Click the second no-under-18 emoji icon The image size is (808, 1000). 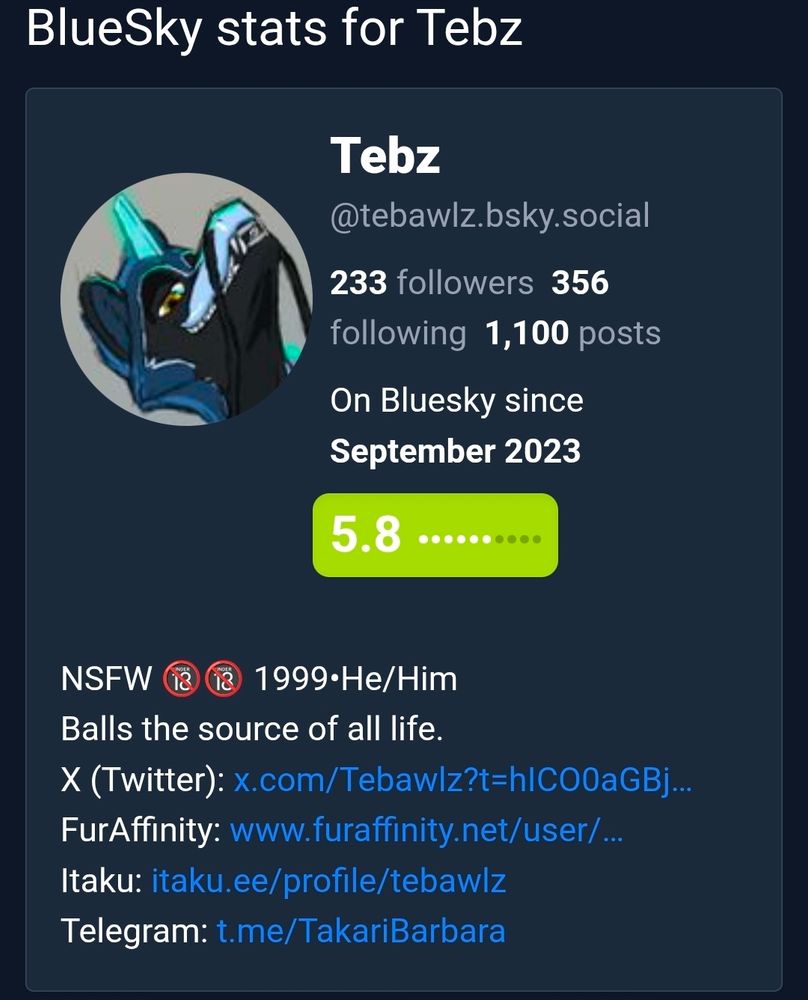pyautogui.click(x=223, y=679)
